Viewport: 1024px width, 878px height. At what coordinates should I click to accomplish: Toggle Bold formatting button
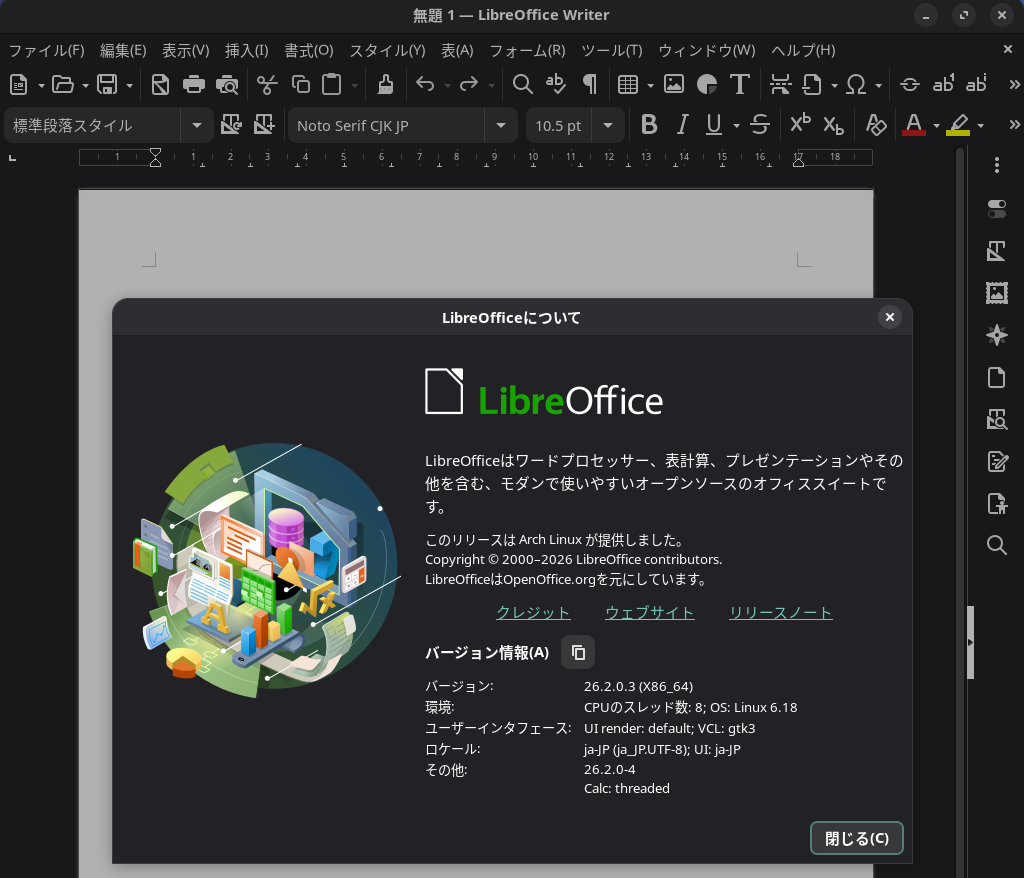[649, 125]
